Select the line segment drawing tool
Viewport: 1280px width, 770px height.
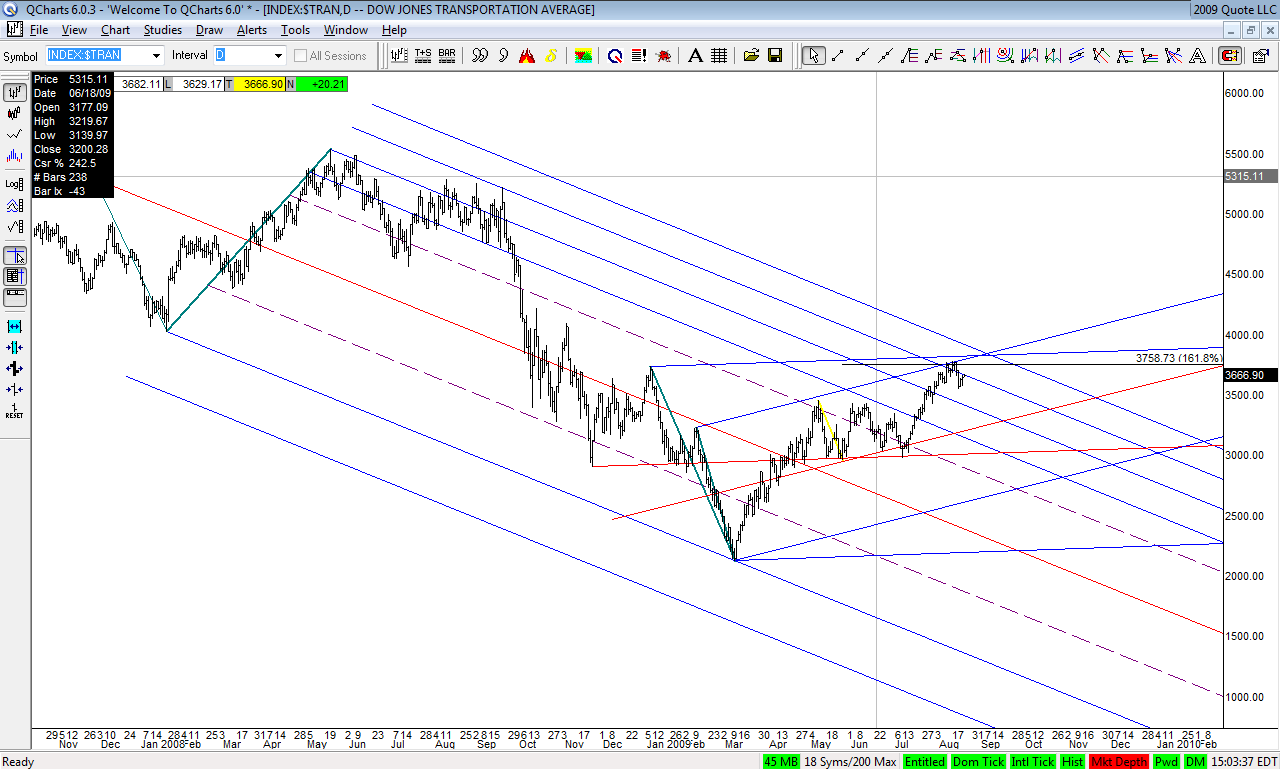tap(838, 56)
